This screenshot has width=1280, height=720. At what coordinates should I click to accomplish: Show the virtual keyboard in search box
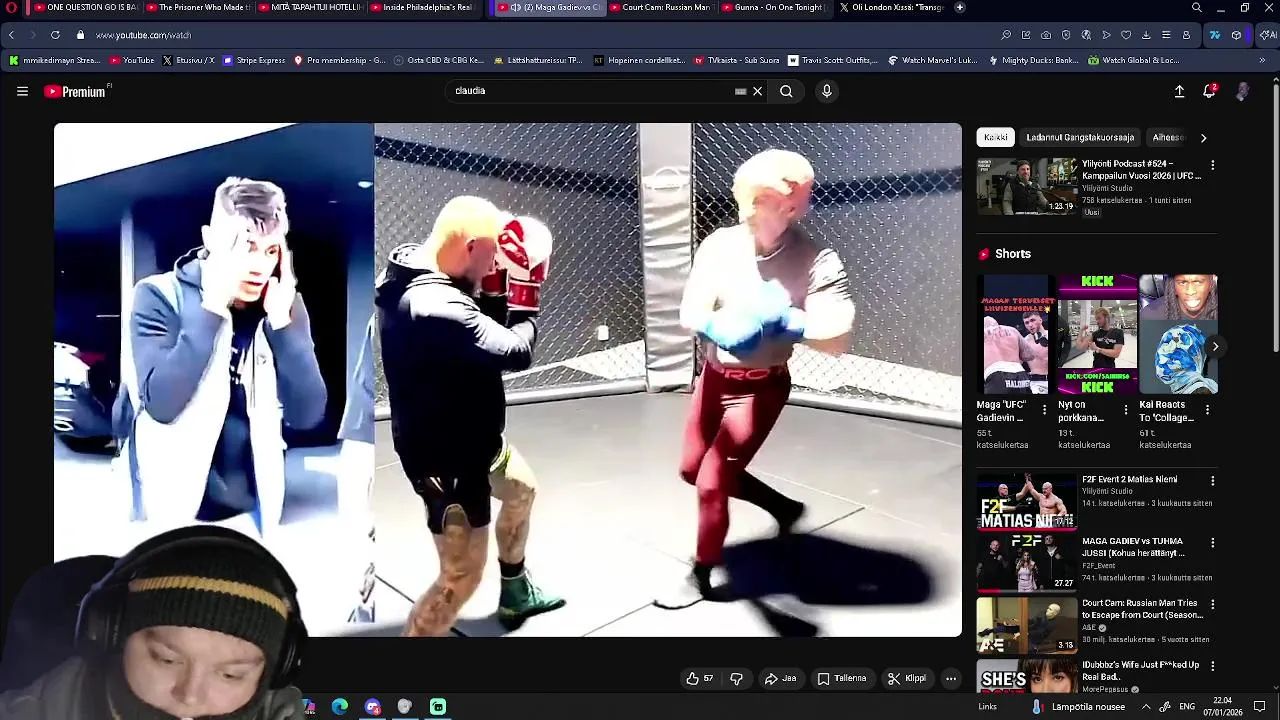[740, 91]
